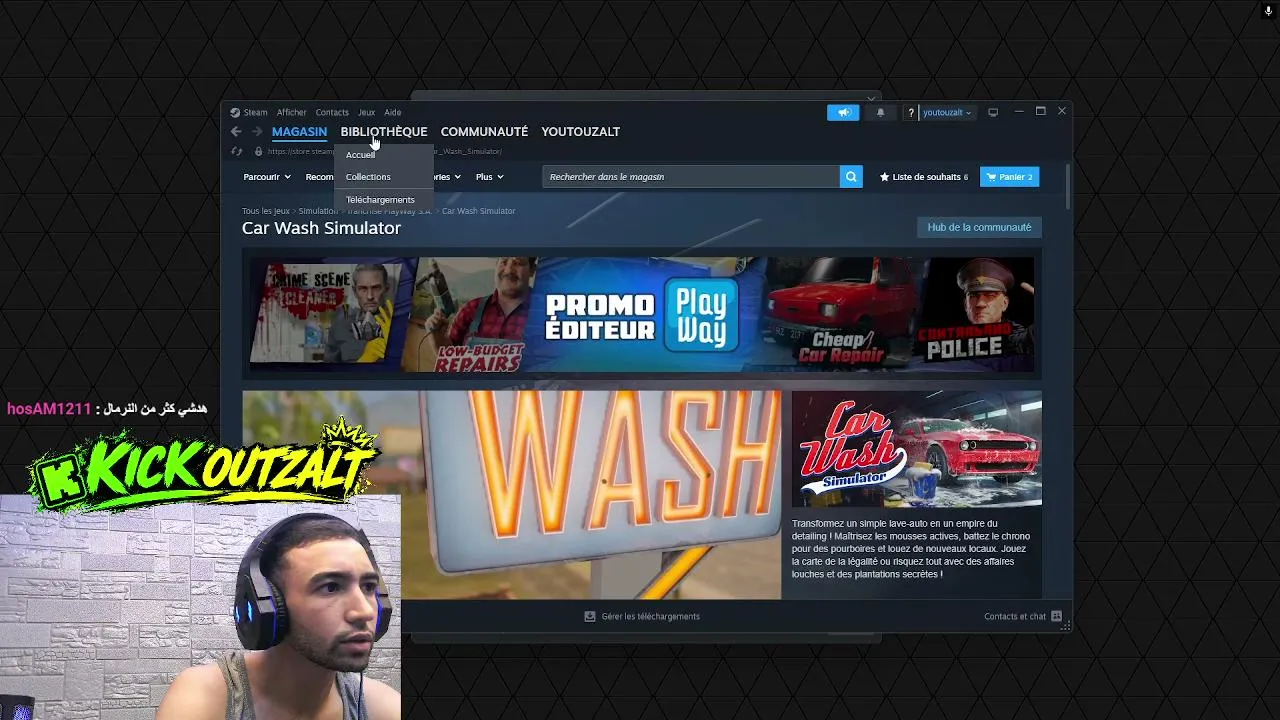The width and height of the screenshot is (1280, 720).
Task: Switch to the MAGASIN tab
Action: [x=299, y=131]
